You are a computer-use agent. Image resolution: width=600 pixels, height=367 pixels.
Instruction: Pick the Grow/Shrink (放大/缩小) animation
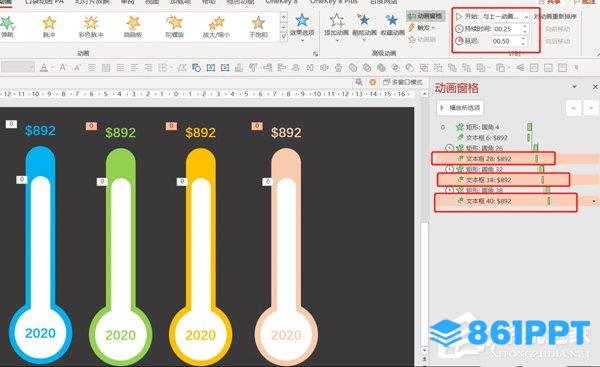216,26
